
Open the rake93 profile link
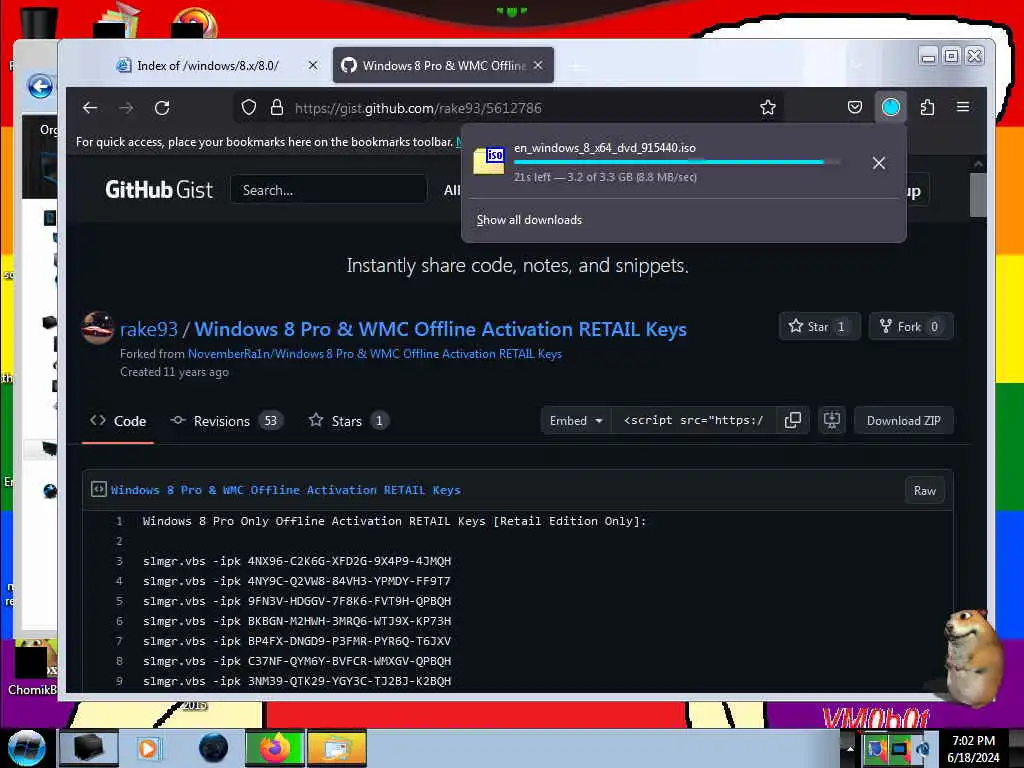pyautogui.click(x=149, y=329)
